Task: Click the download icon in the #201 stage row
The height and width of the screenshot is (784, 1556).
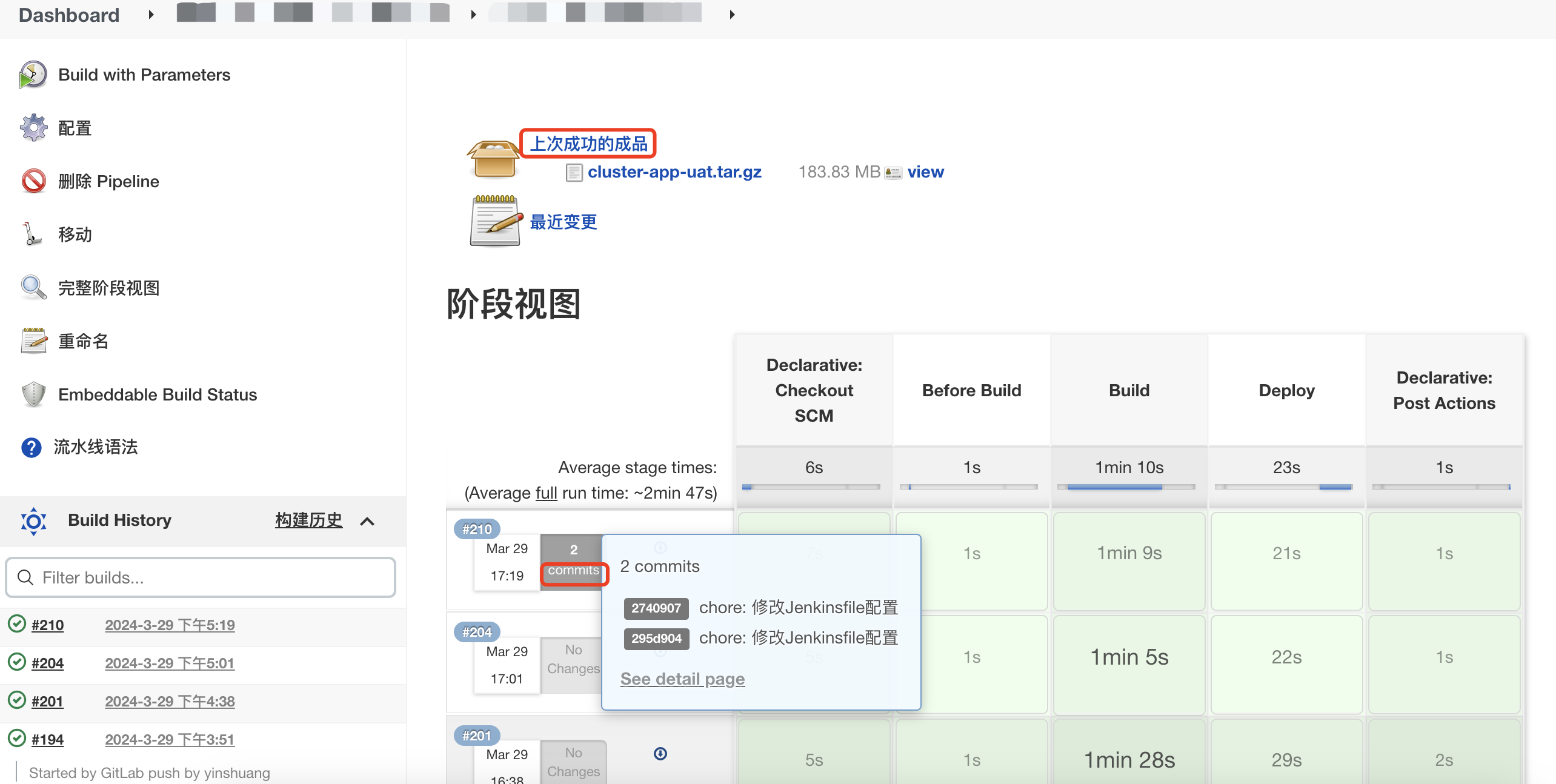Action: click(660, 754)
